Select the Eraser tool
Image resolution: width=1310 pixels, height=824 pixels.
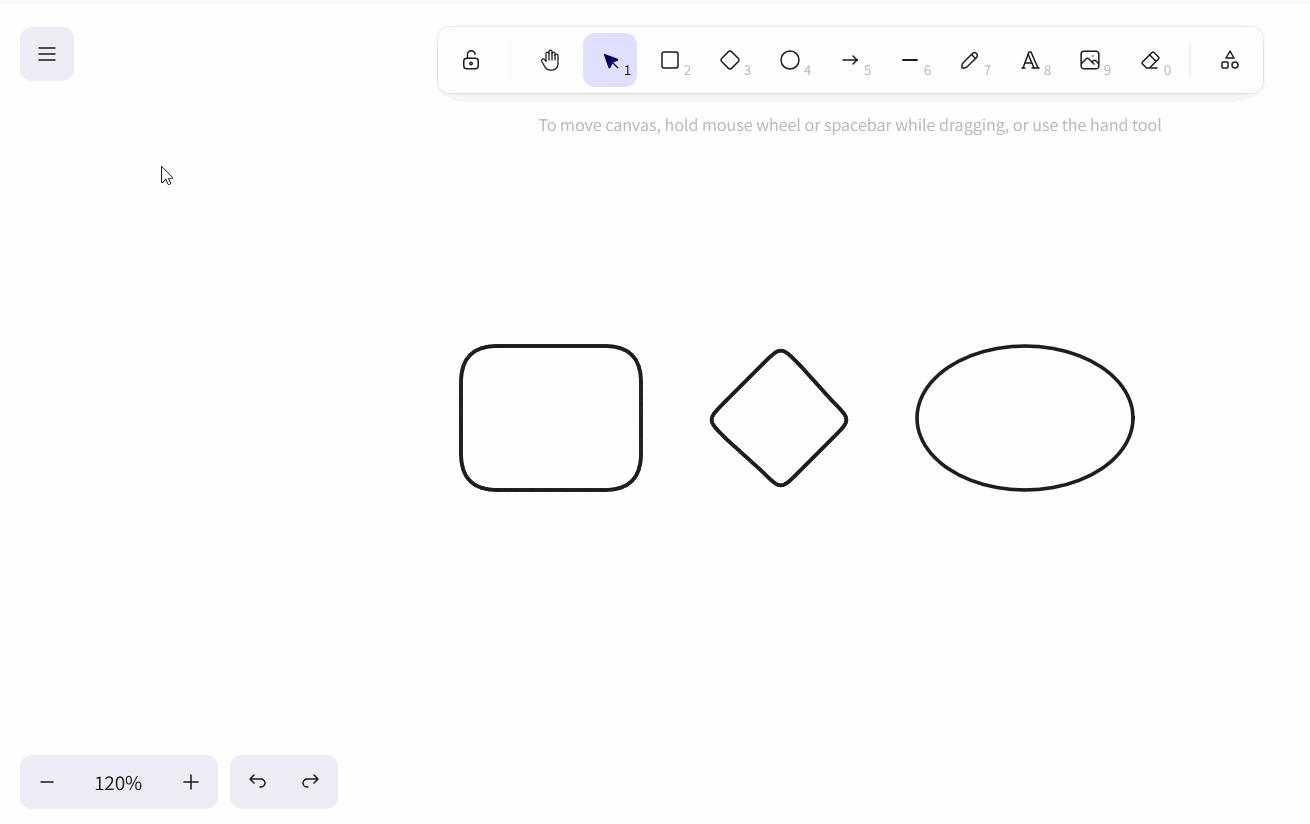[x=1150, y=60]
